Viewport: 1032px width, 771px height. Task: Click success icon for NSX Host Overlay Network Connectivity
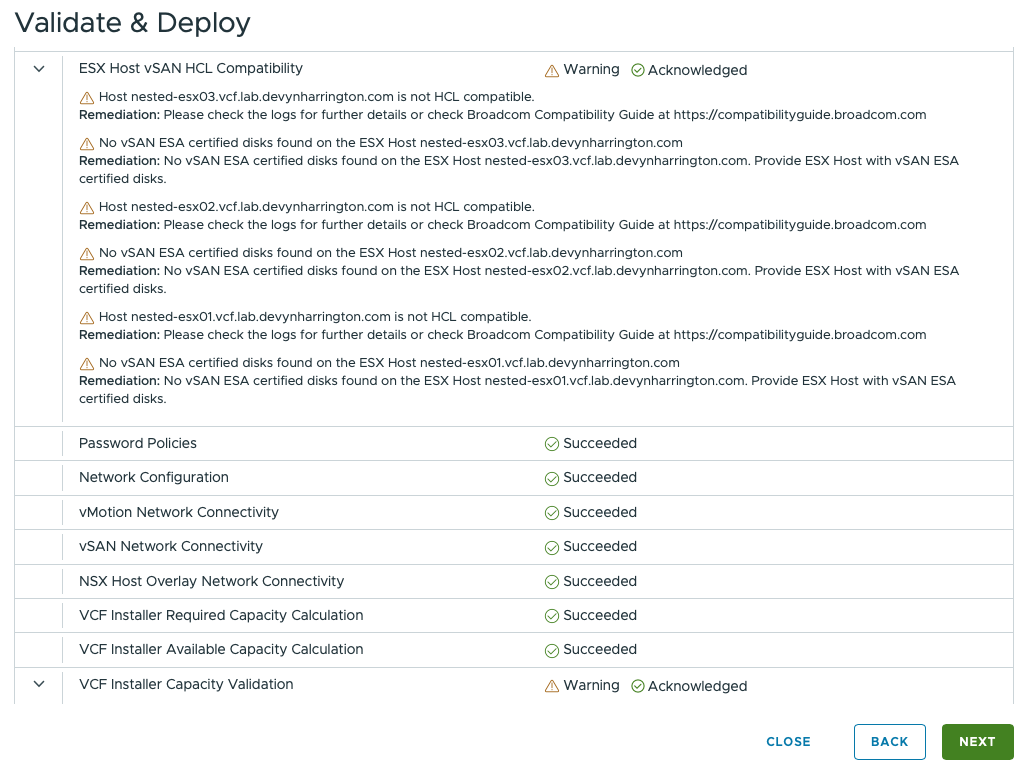552,582
